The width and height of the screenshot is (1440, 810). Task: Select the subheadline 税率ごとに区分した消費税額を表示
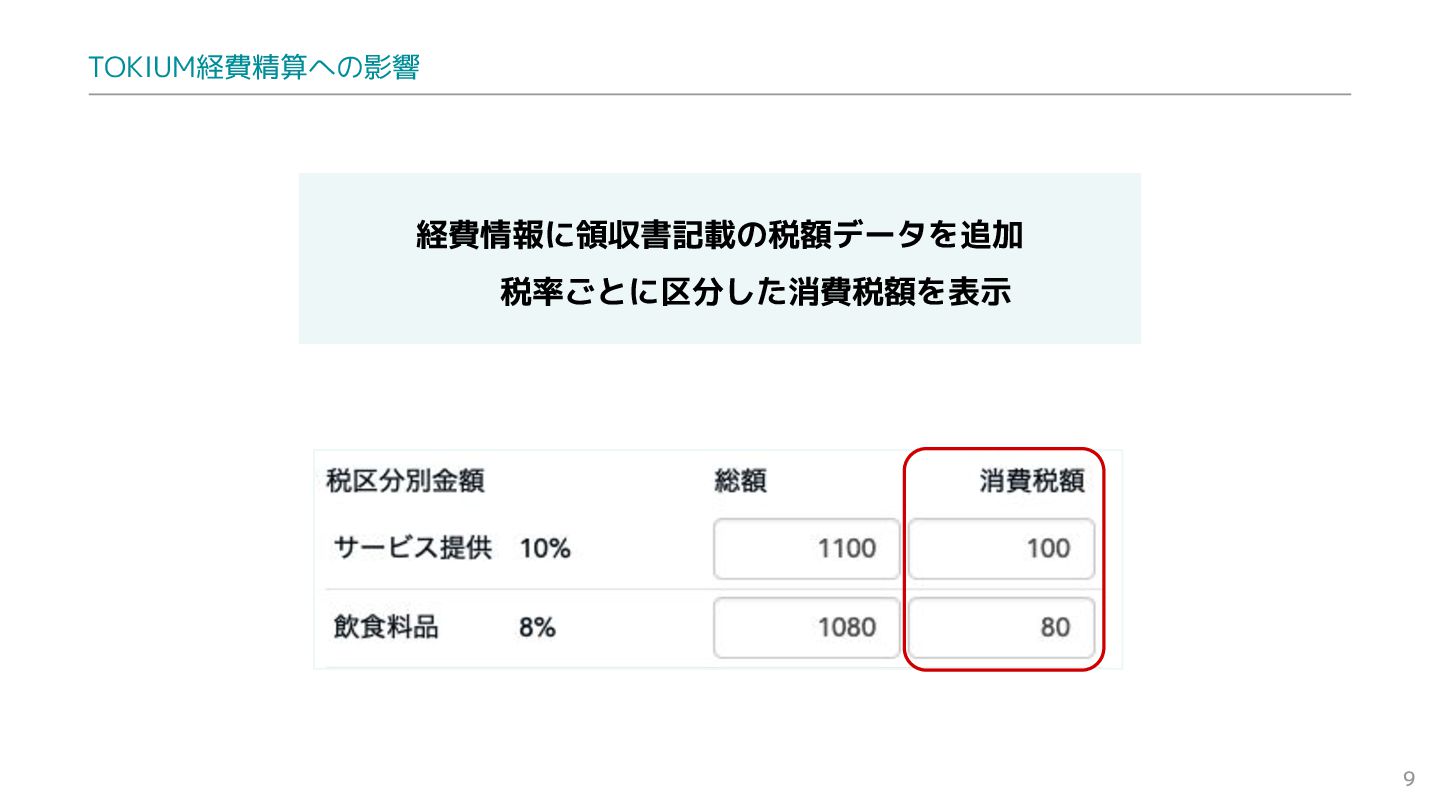755,294
